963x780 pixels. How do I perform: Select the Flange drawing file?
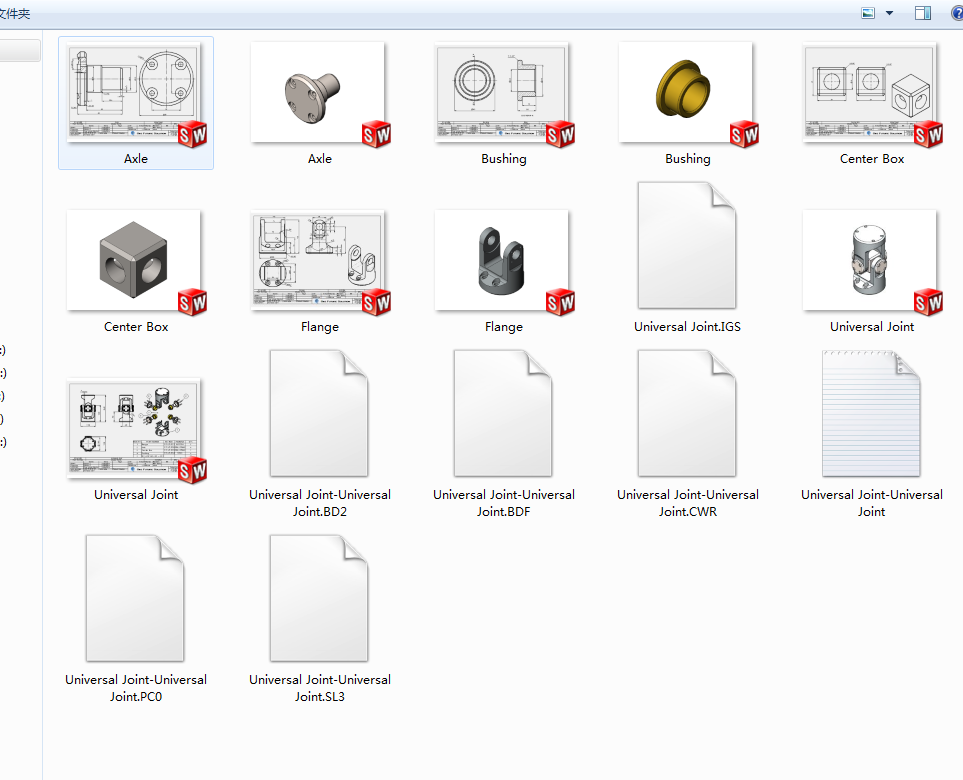coord(318,260)
